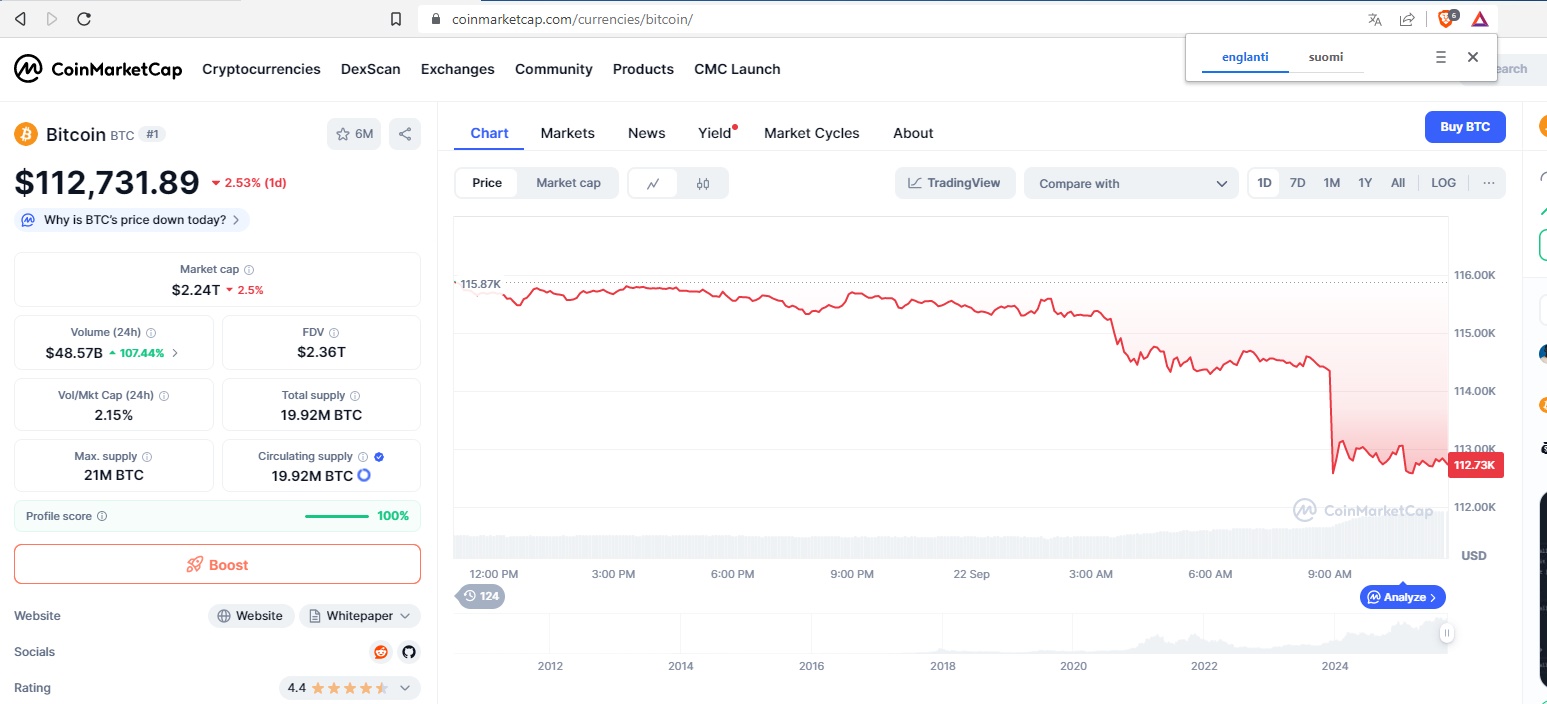Open the translate icon in the address bar
This screenshot has height=704, width=1547.
point(1375,19)
